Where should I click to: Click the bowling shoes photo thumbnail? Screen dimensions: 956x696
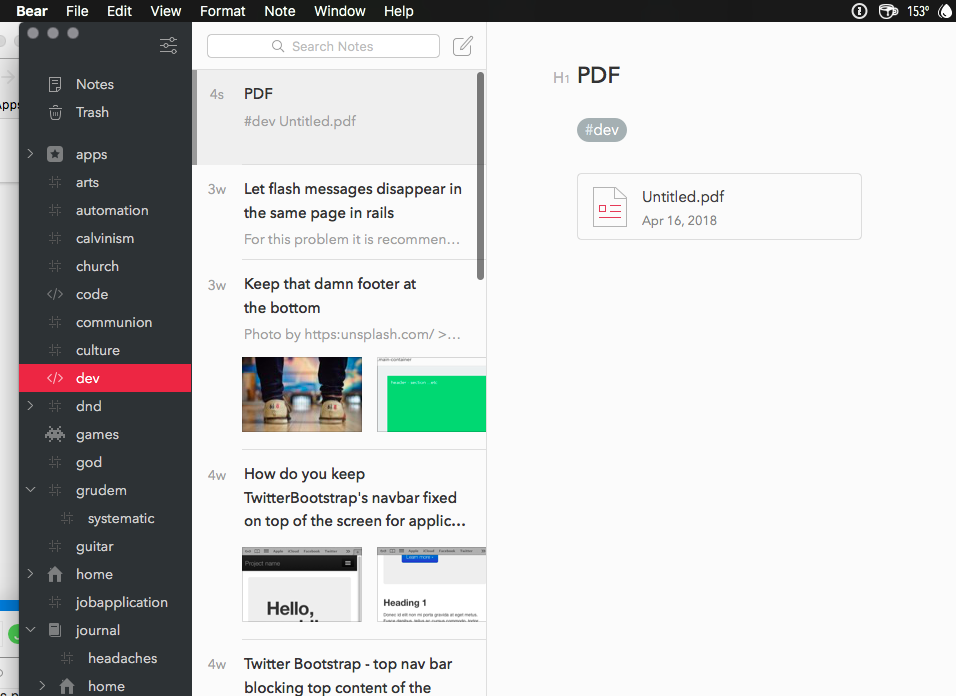pyautogui.click(x=302, y=394)
